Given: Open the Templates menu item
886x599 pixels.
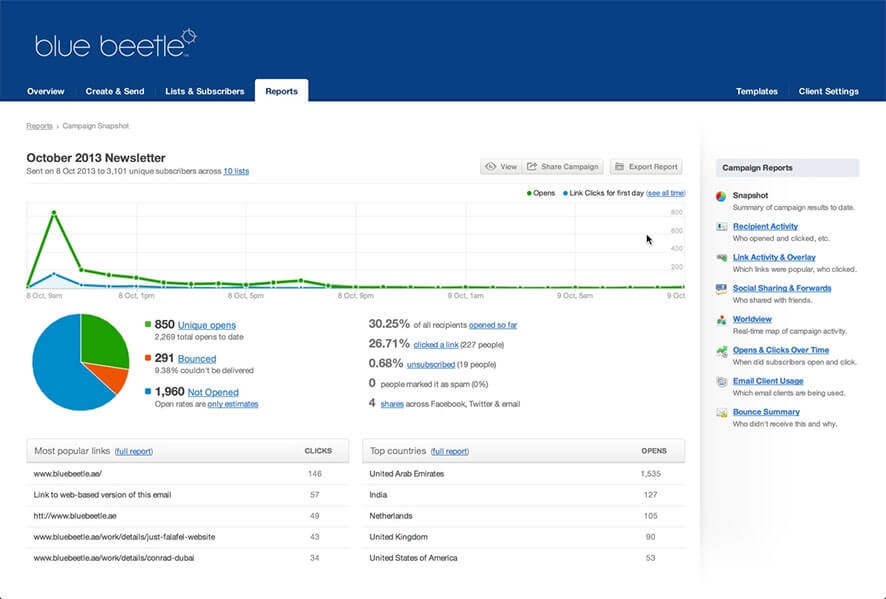Looking at the screenshot, I should [757, 91].
